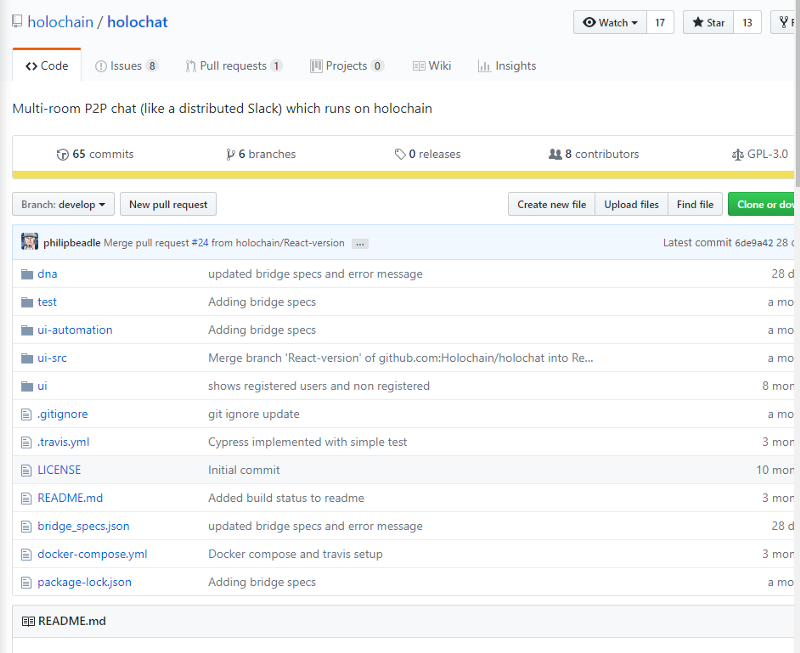Click the LICENSE file icon
Viewport: 800px width, 653px height.
coord(27,470)
